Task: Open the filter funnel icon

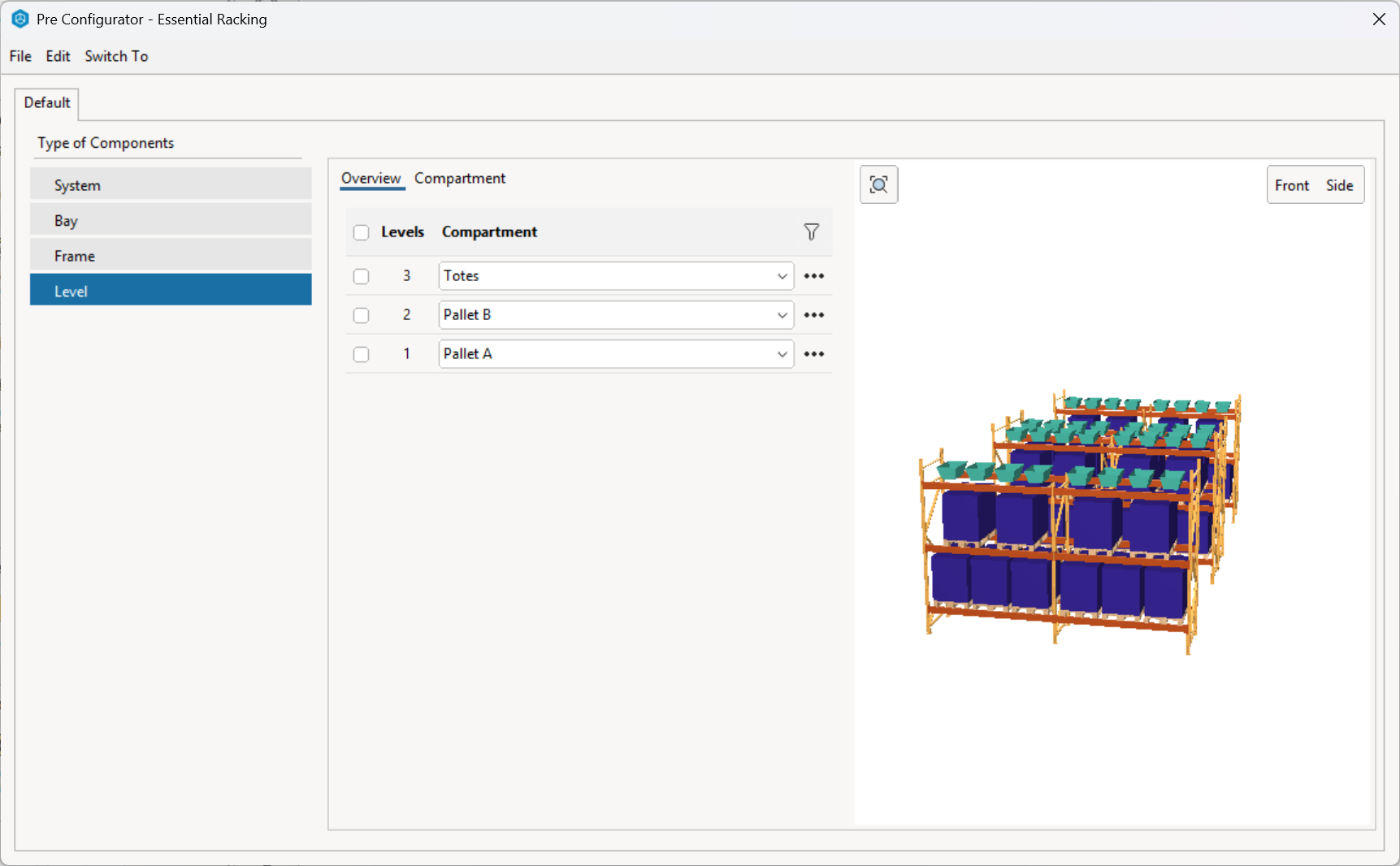Action: pos(811,232)
